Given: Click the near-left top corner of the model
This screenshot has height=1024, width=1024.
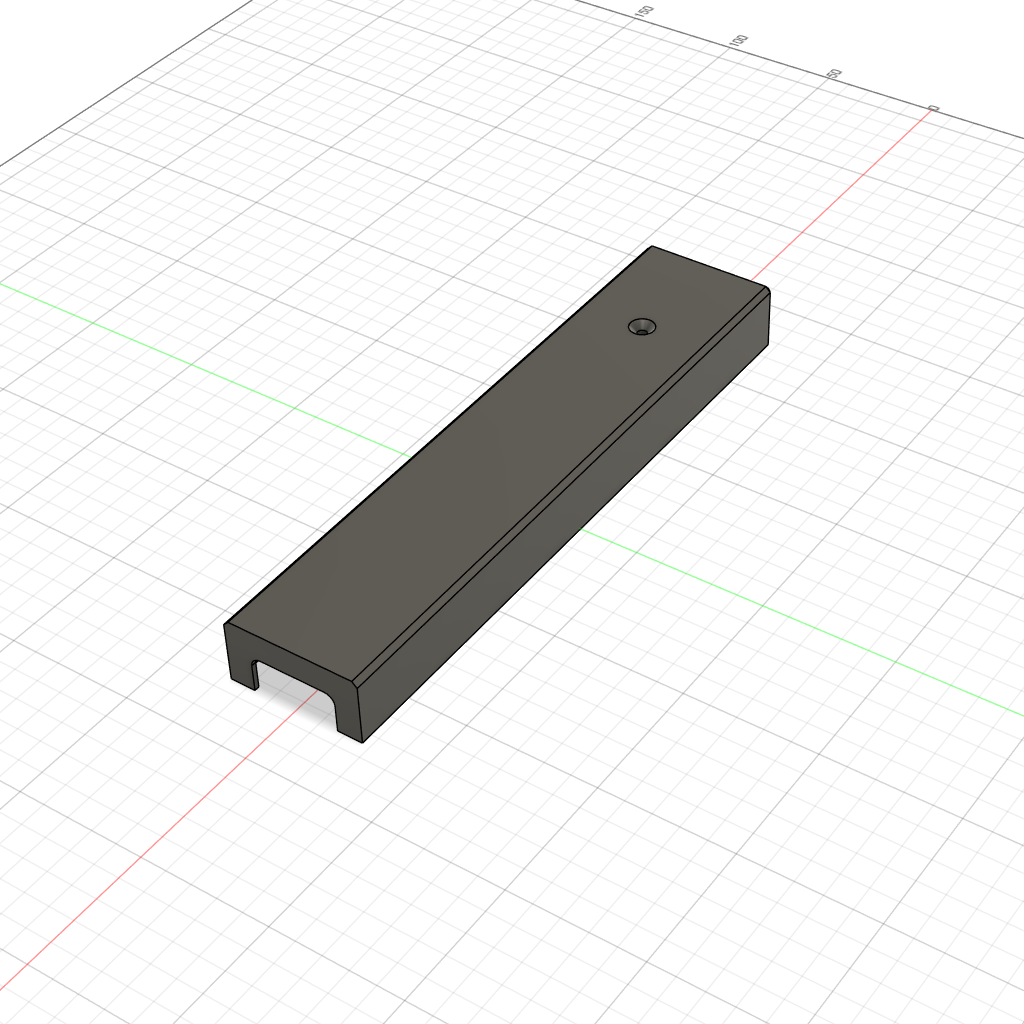Looking at the screenshot, I should point(224,625).
